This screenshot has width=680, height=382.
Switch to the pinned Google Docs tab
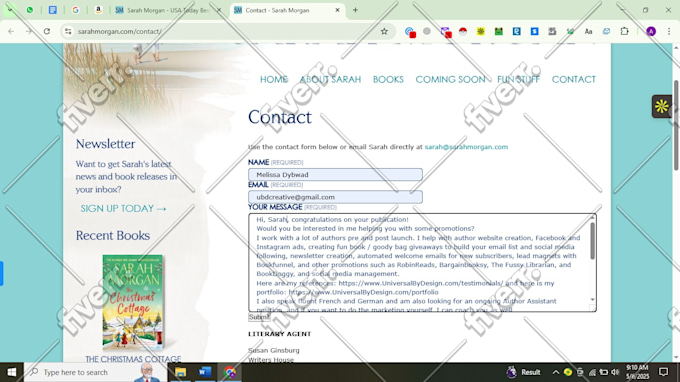coord(52,10)
